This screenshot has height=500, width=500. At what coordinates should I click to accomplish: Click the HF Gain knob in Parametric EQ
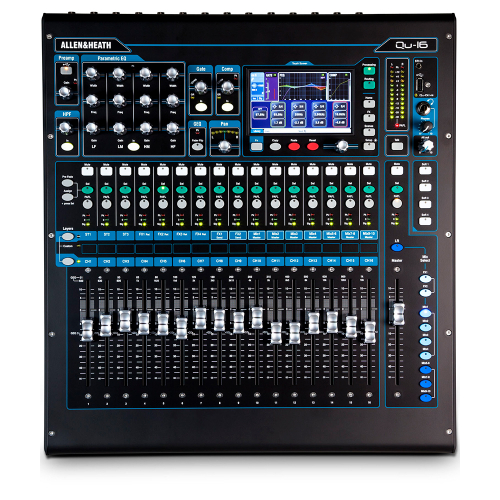172,128
